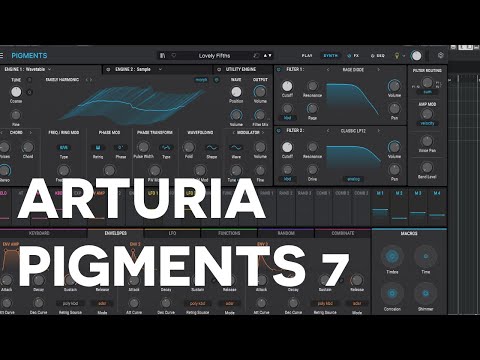
Task: Toggle Utility Engine power button
Action: (x=219, y=69)
